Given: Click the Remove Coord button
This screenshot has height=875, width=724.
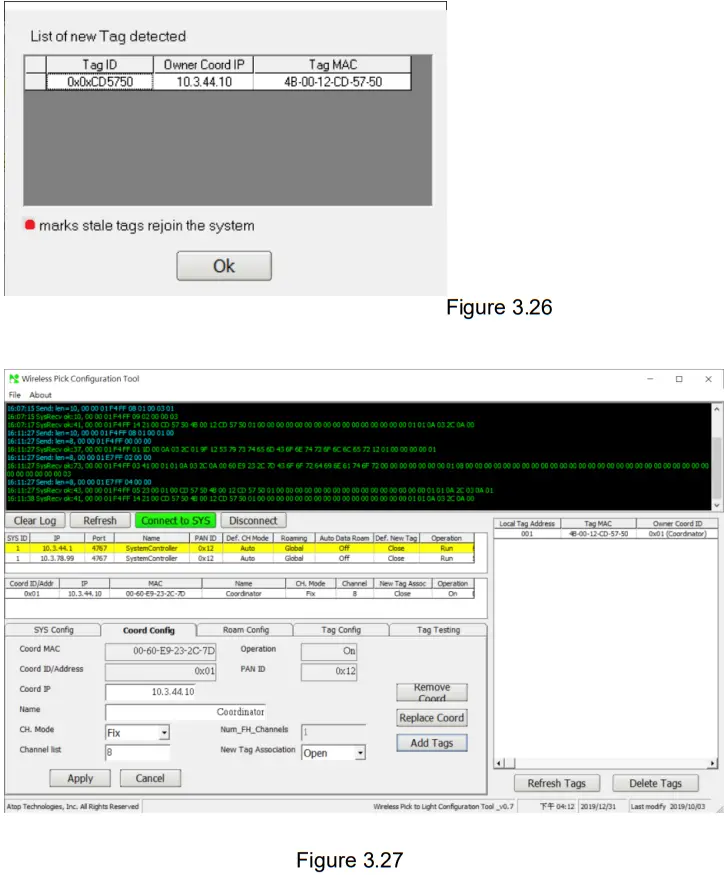Looking at the screenshot, I should [431, 693].
